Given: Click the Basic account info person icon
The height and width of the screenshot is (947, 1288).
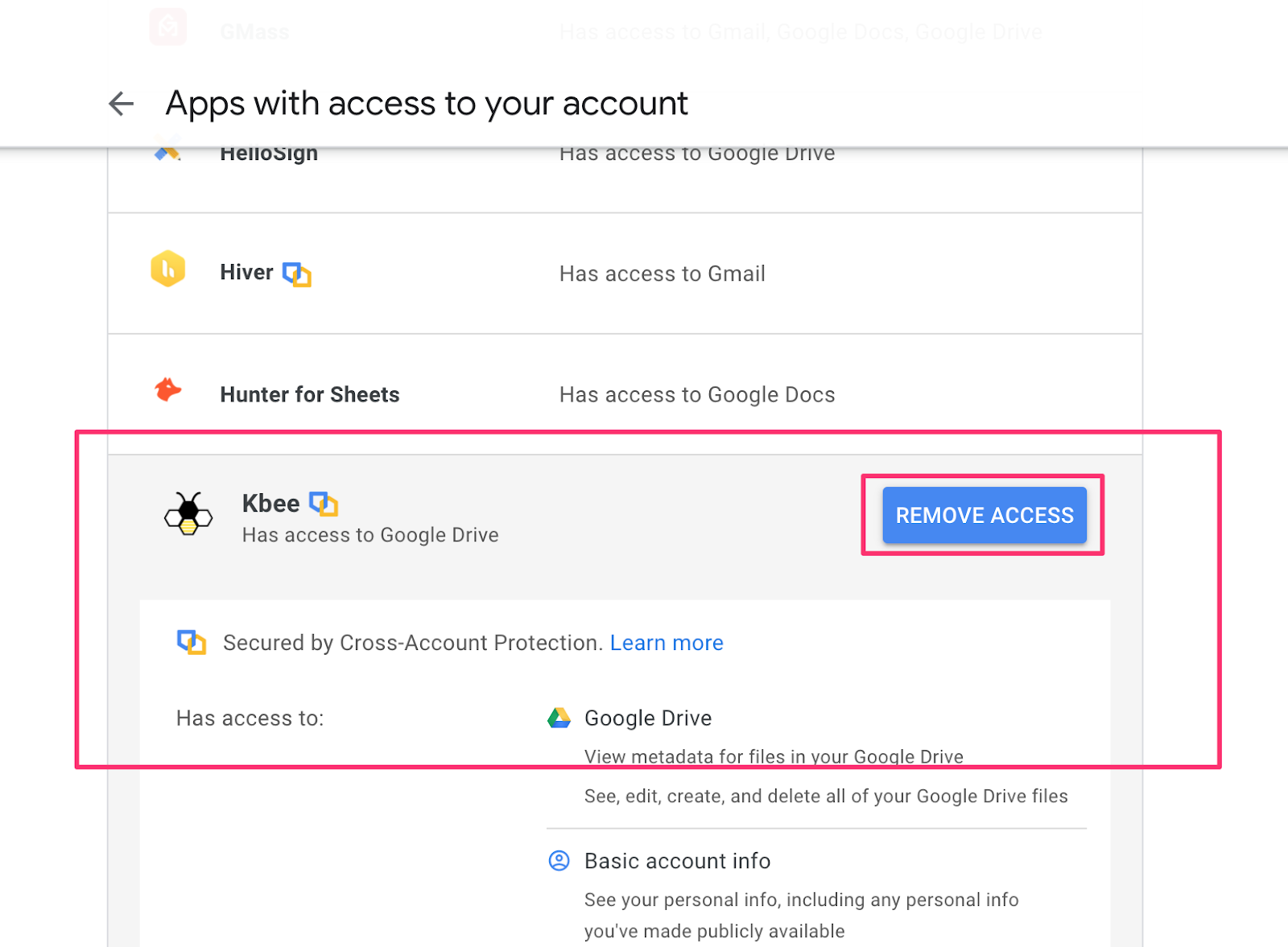Looking at the screenshot, I should (x=559, y=861).
